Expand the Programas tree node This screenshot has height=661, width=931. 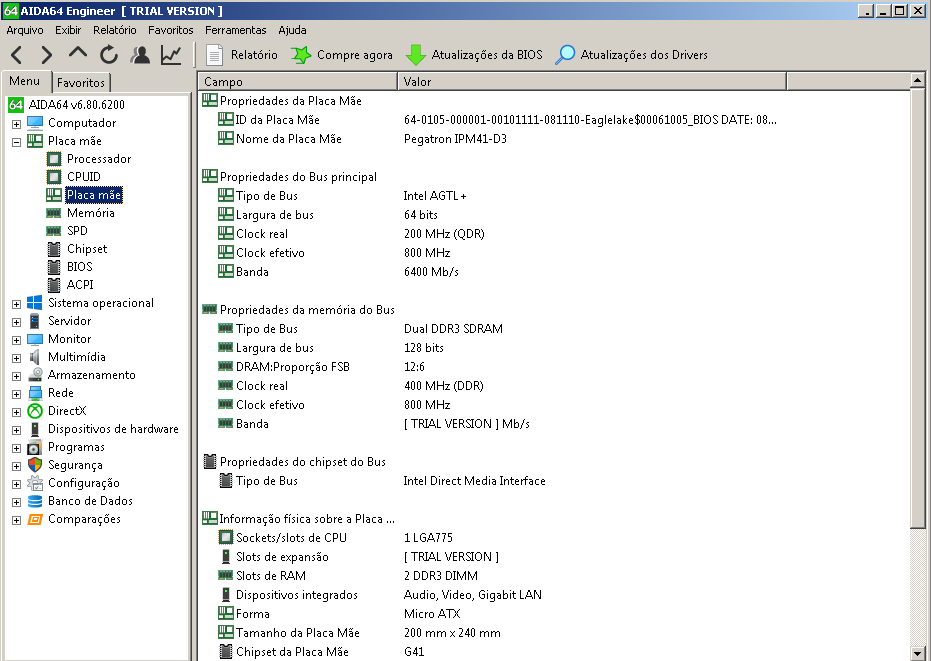(17, 448)
